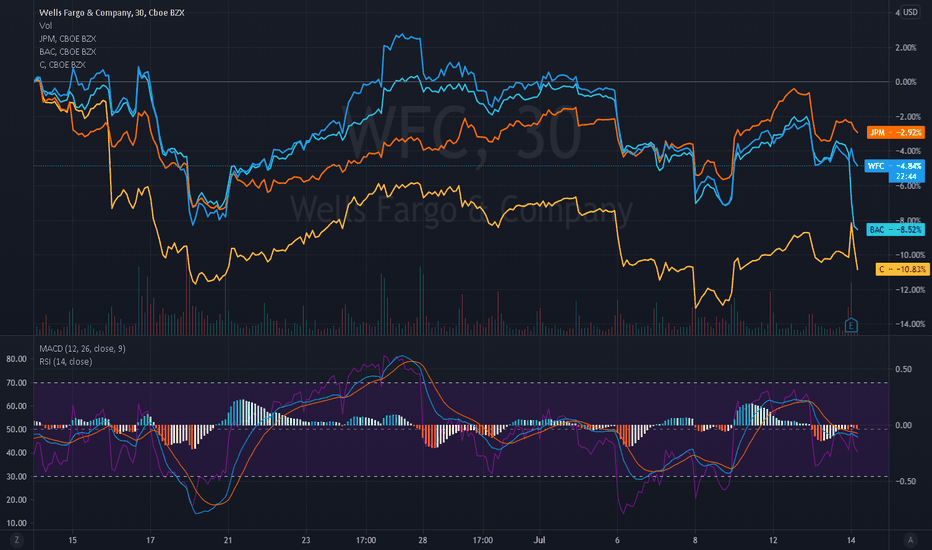Click the '8' date on time axis

click(695, 540)
